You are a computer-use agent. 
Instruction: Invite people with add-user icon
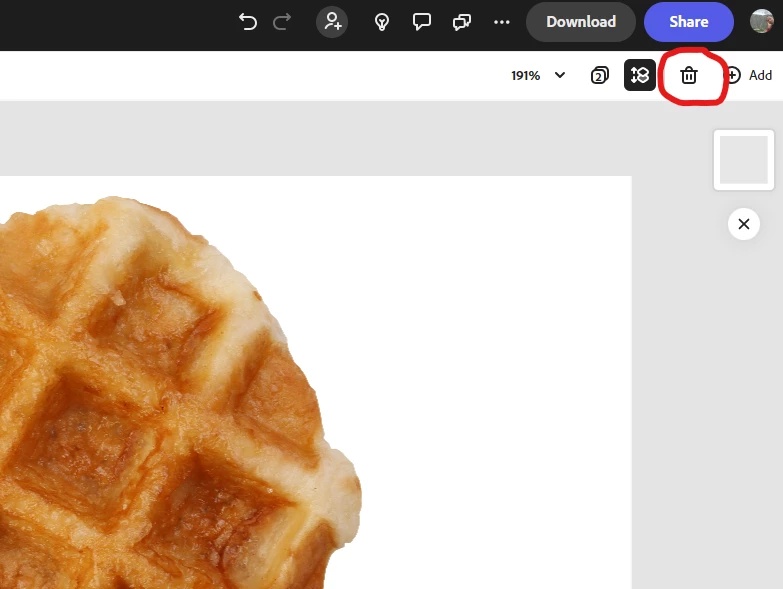(332, 22)
